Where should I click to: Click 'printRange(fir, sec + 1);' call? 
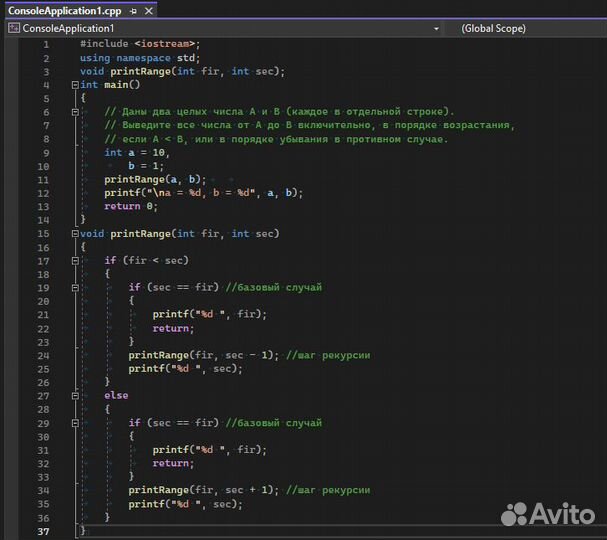tap(204, 490)
